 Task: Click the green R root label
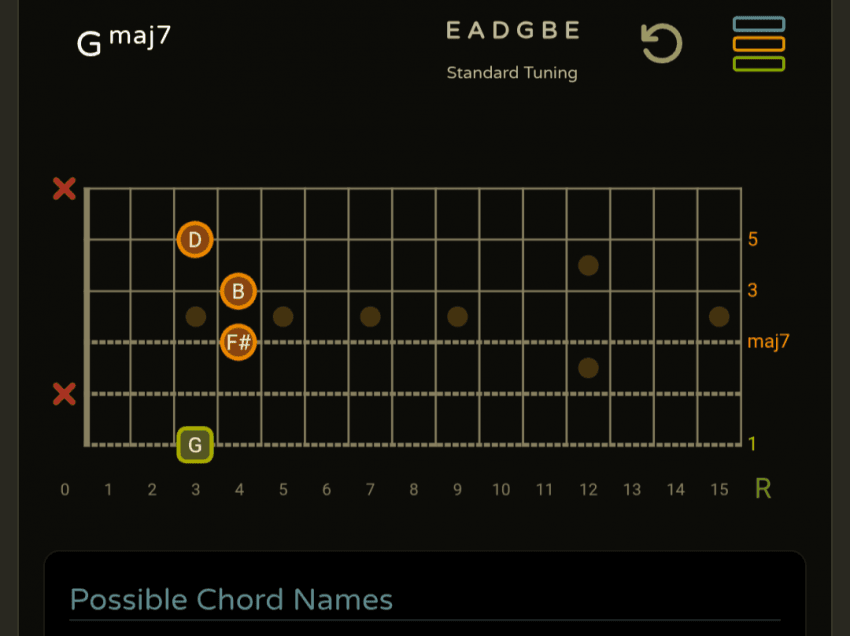763,489
